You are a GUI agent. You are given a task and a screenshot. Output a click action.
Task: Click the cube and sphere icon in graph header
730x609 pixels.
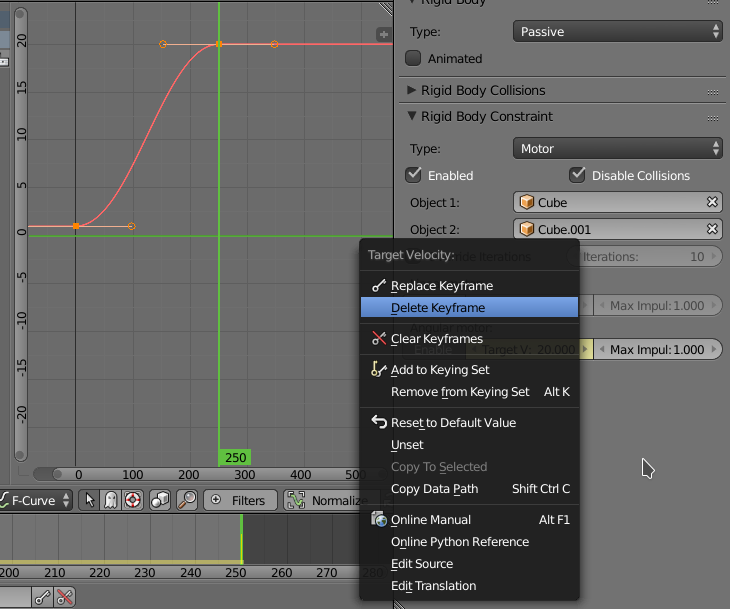point(160,501)
